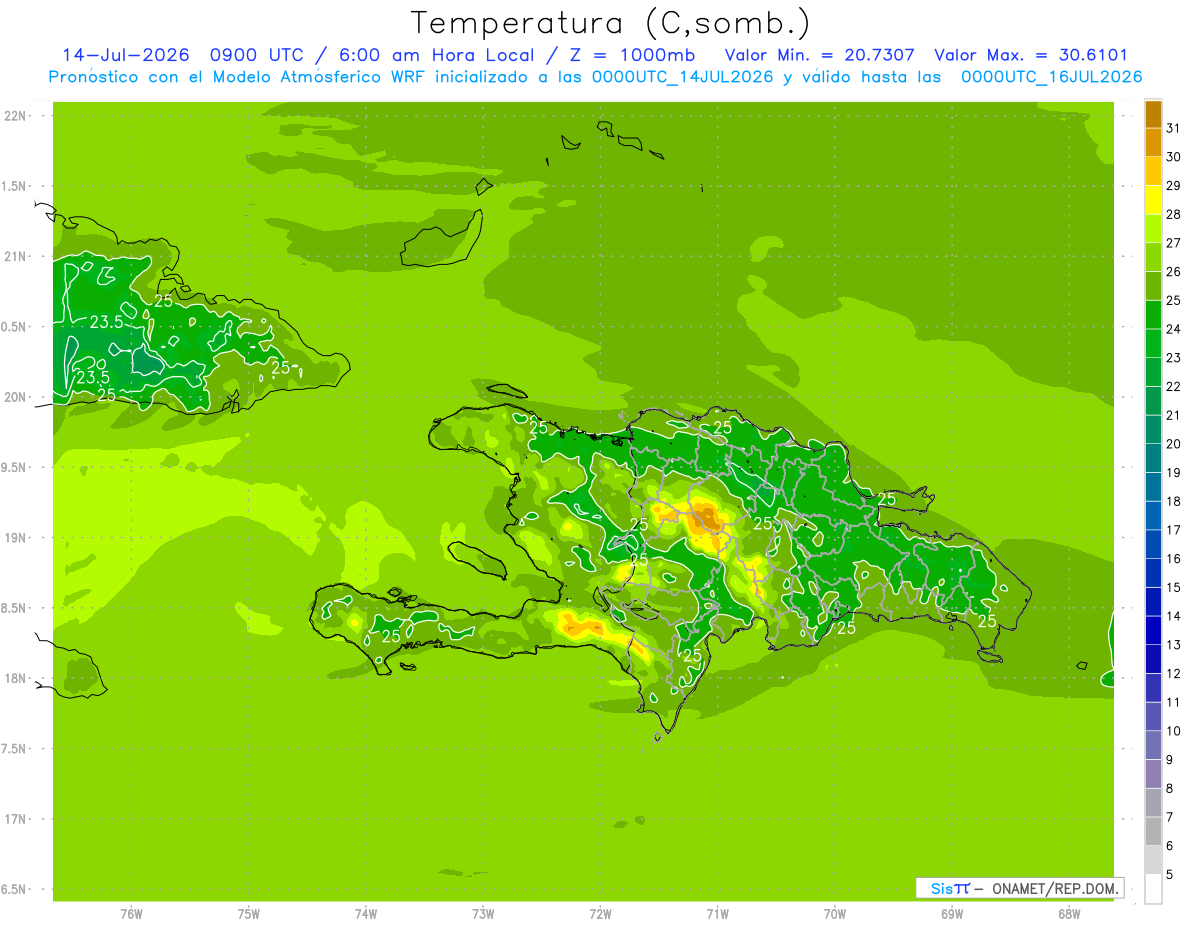
Task: Select the date '14-Jul-2026' in the header
Action: pyautogui.click(x=125, y=55)
